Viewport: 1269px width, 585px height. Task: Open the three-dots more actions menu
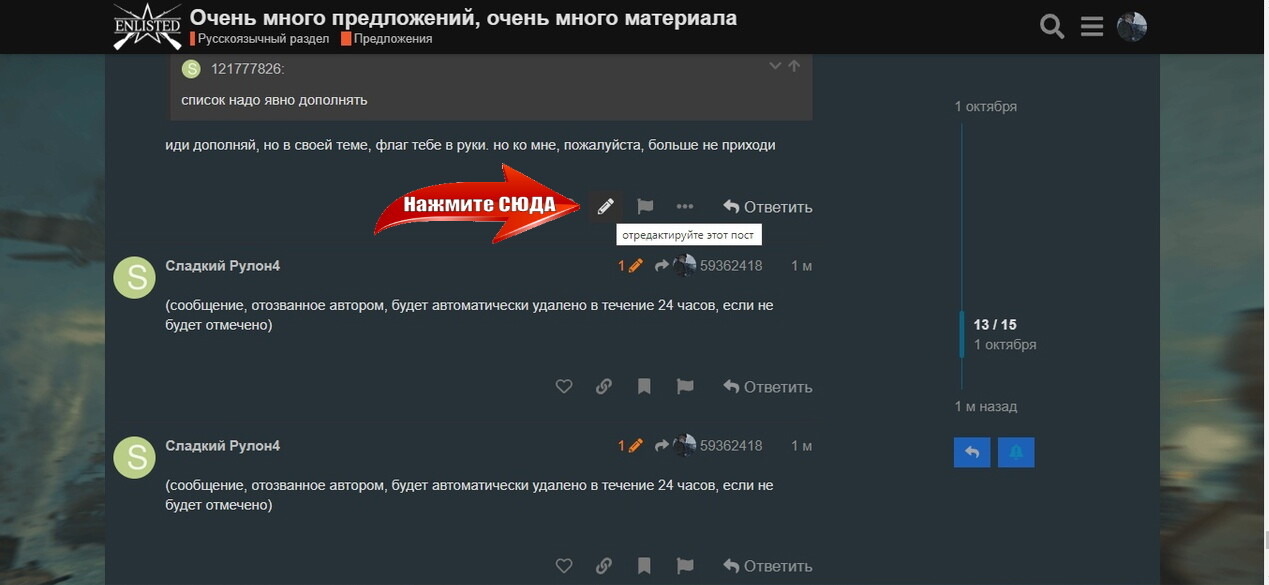(x=684, y=207)
